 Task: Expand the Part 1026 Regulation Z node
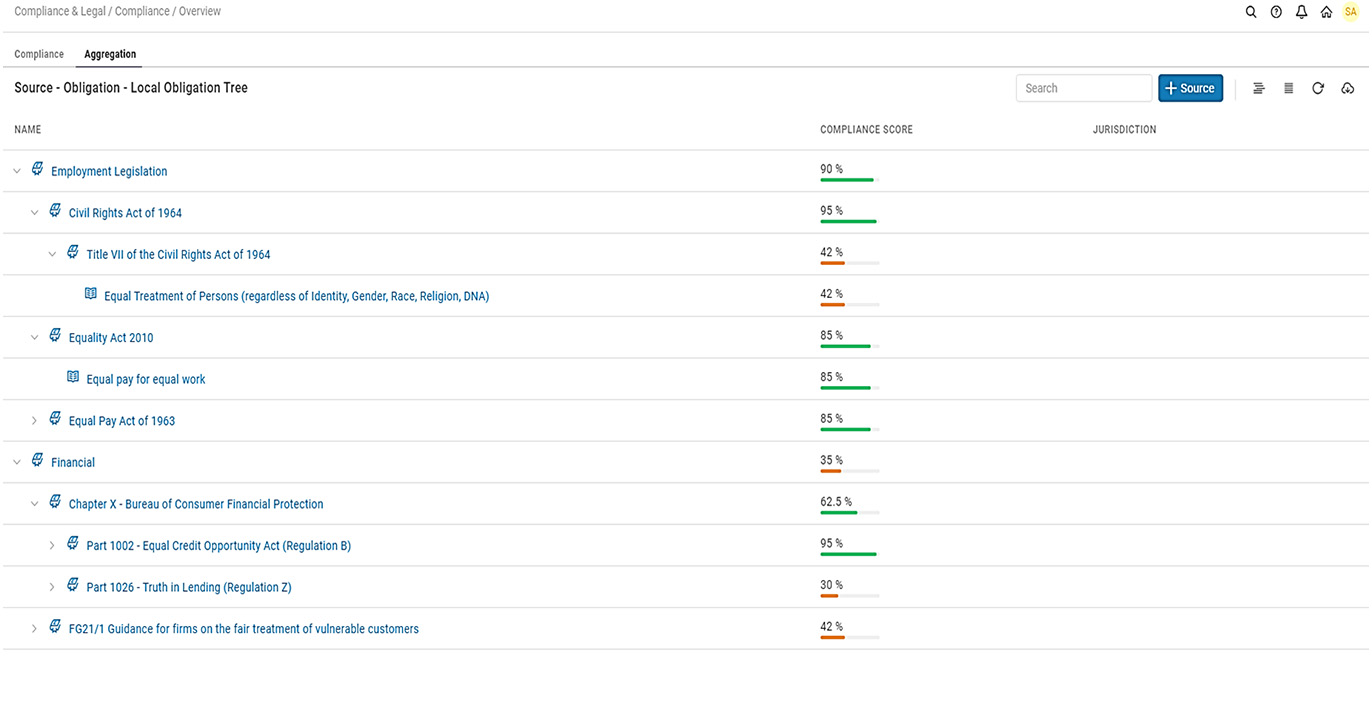(52, 587)
